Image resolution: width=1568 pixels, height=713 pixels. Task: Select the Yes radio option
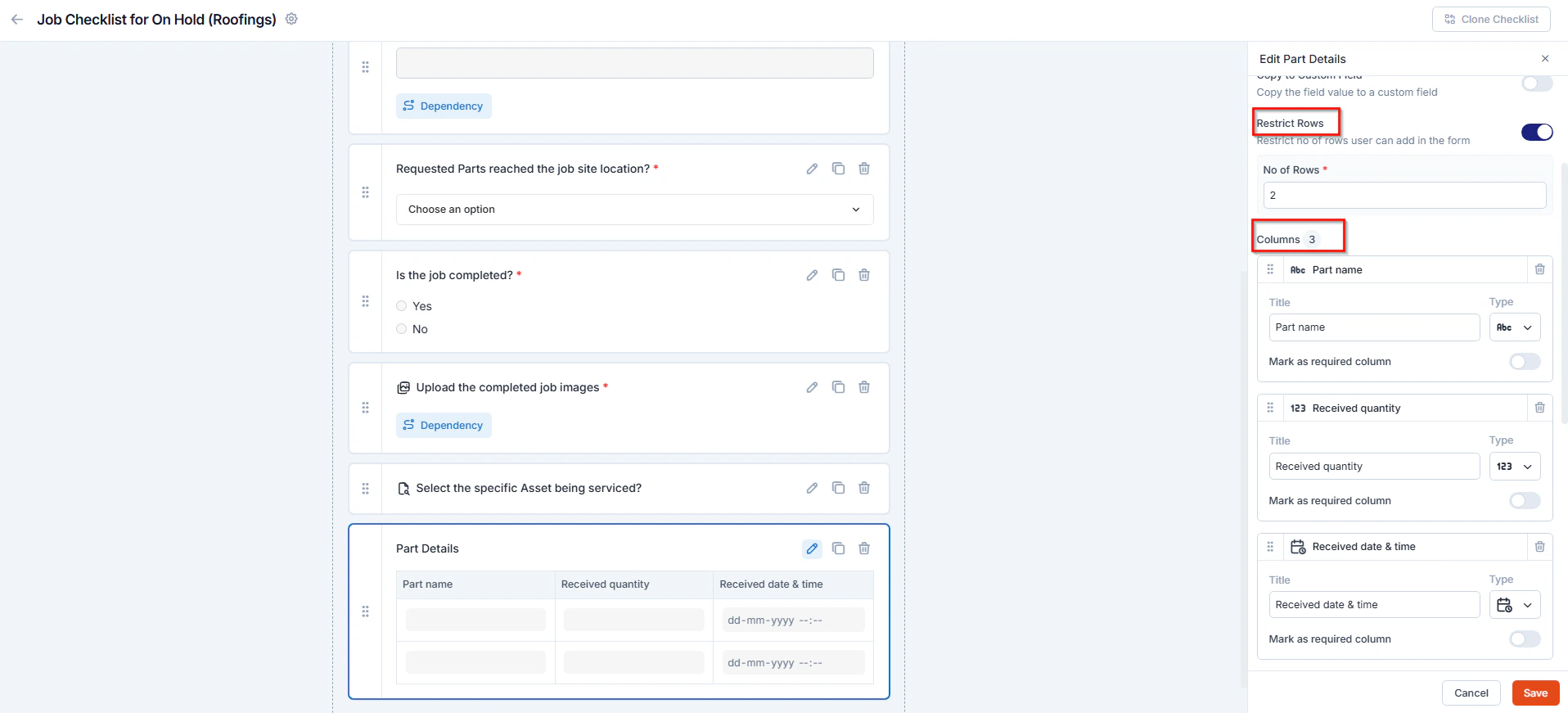pyautogui.click(x=401, y=306)
